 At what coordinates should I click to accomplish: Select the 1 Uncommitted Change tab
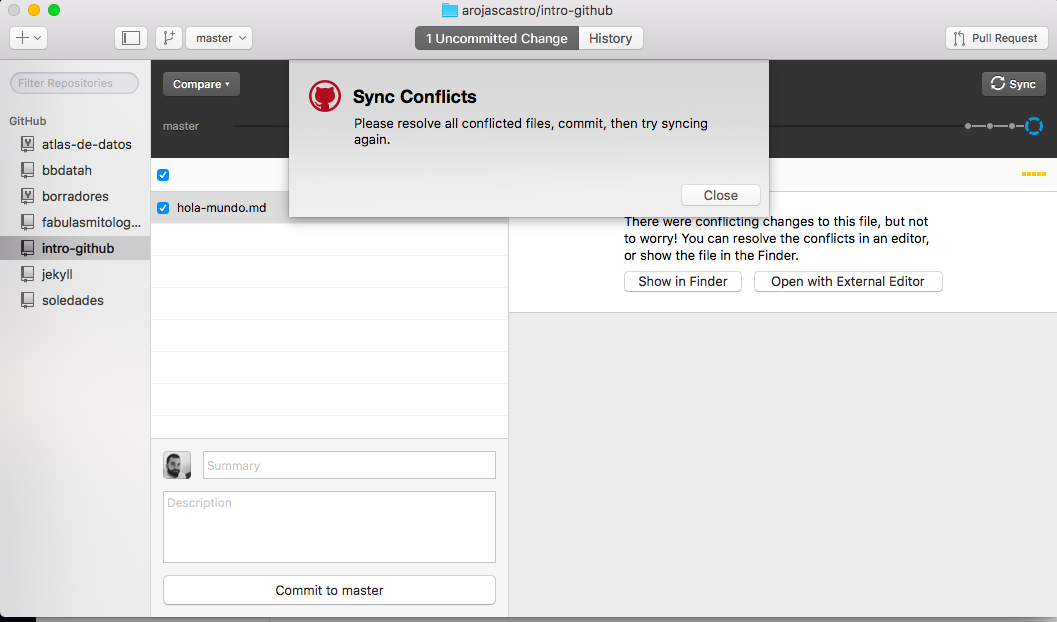tap(497, 38)
